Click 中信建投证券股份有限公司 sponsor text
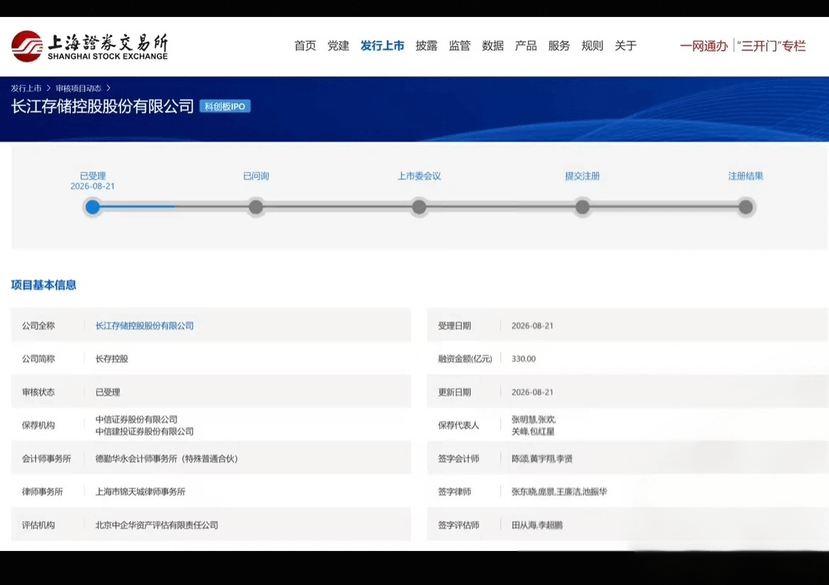This screenshot has height=585, width=829. [144, 432]
